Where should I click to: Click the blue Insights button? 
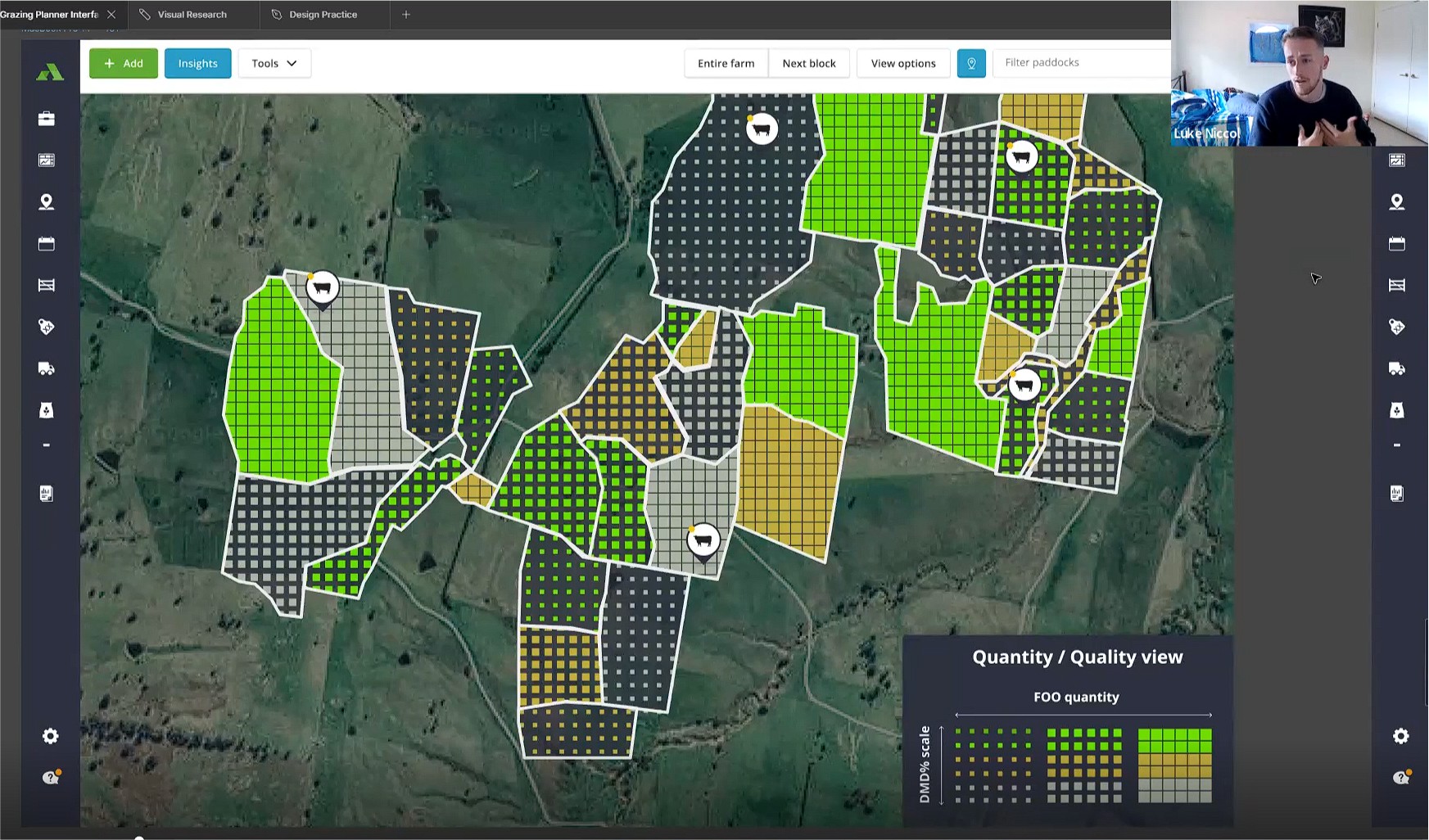coord(198,63)
